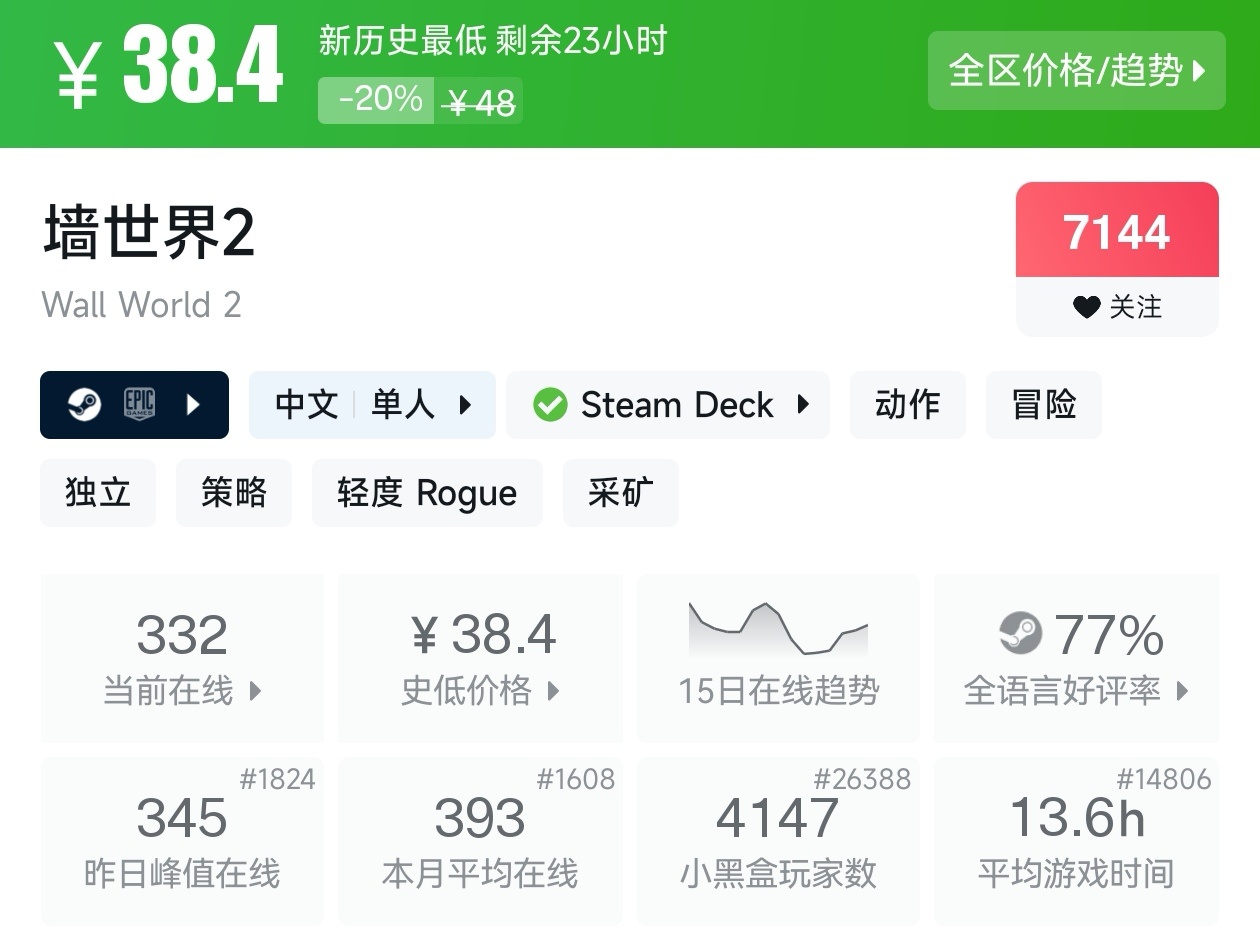Open the 冒险 adventure tag
This screenshot has height=935, width=1260.
(x=1043, y=405)
